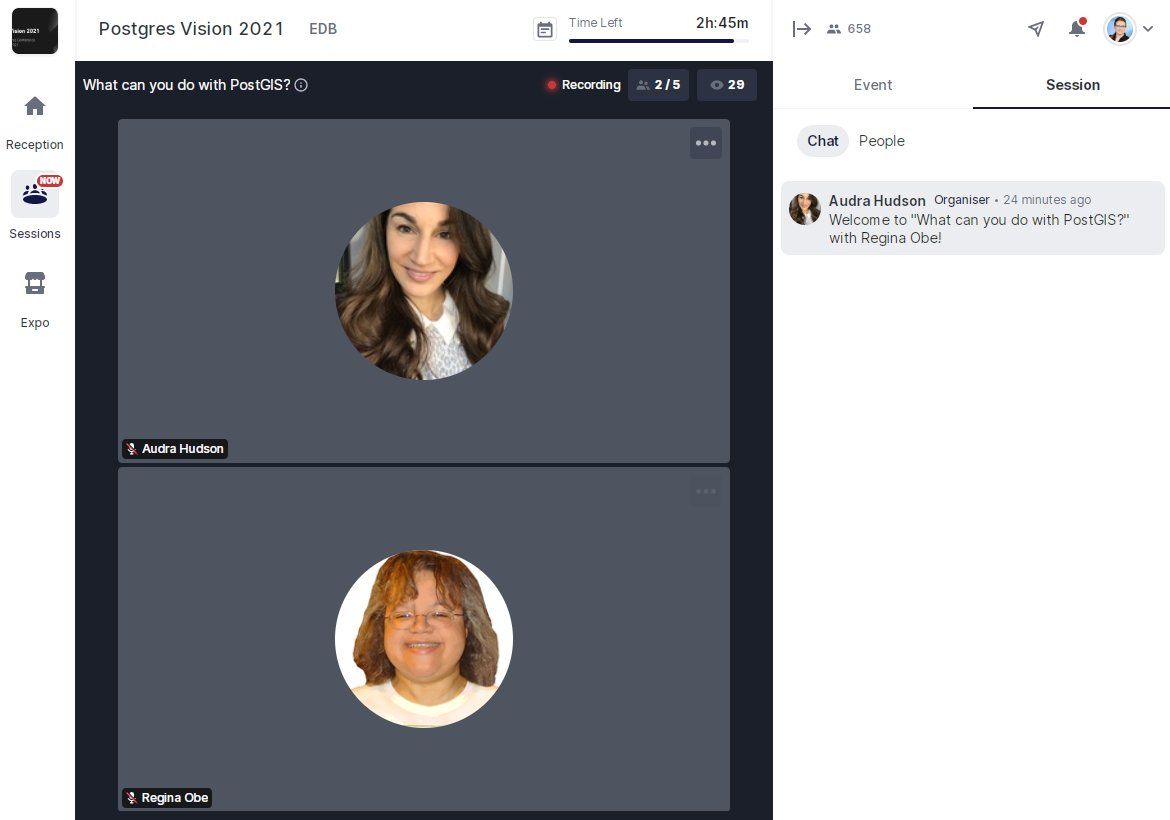This screenshot has height=820, width=1170.
Task: Open the event schedule calendar icon
Action: point(545,30)
